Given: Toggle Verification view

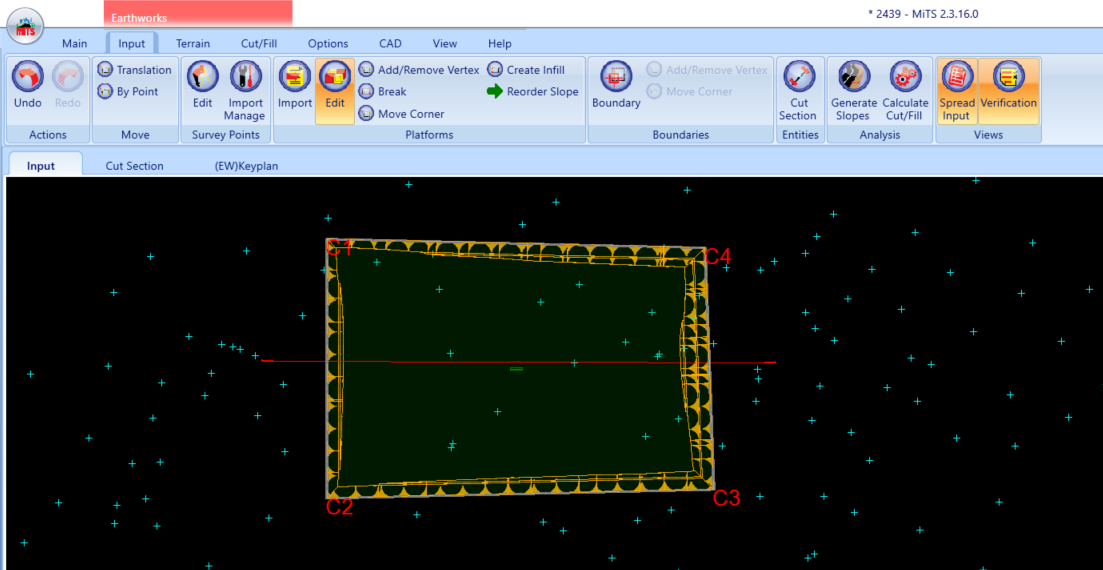Looking at the screenshot, I should click(x=1009, y=90).
